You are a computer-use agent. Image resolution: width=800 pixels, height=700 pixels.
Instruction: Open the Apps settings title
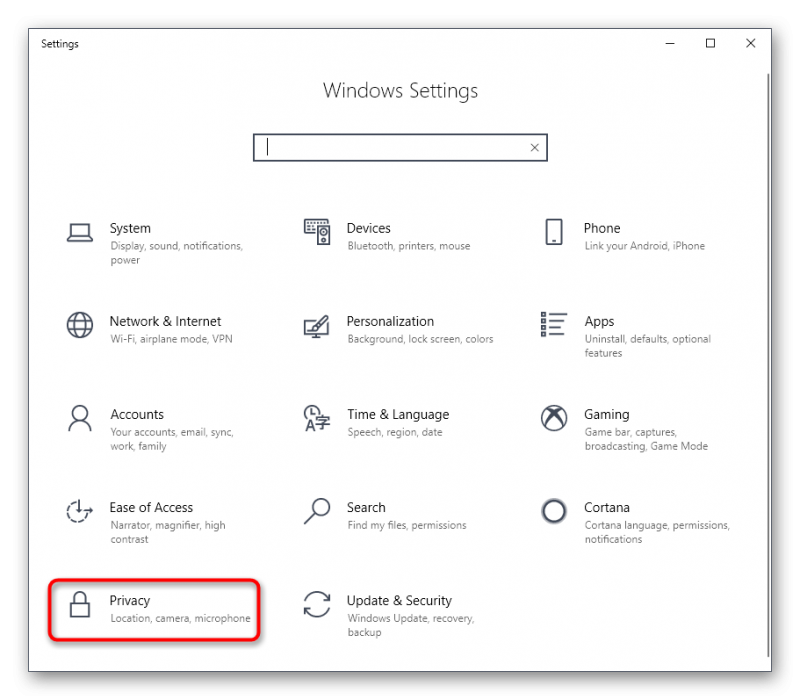coord(599,322)
